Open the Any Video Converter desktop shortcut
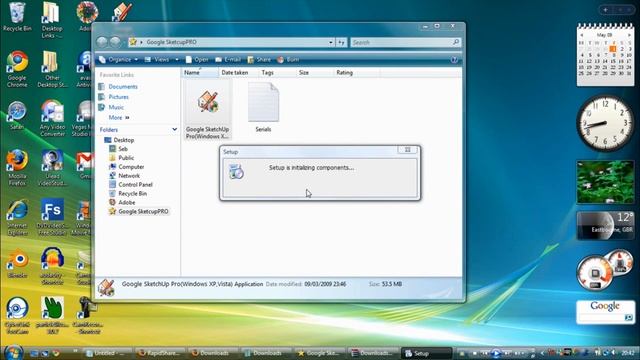640x360 pixels. (x=52, y=118)
